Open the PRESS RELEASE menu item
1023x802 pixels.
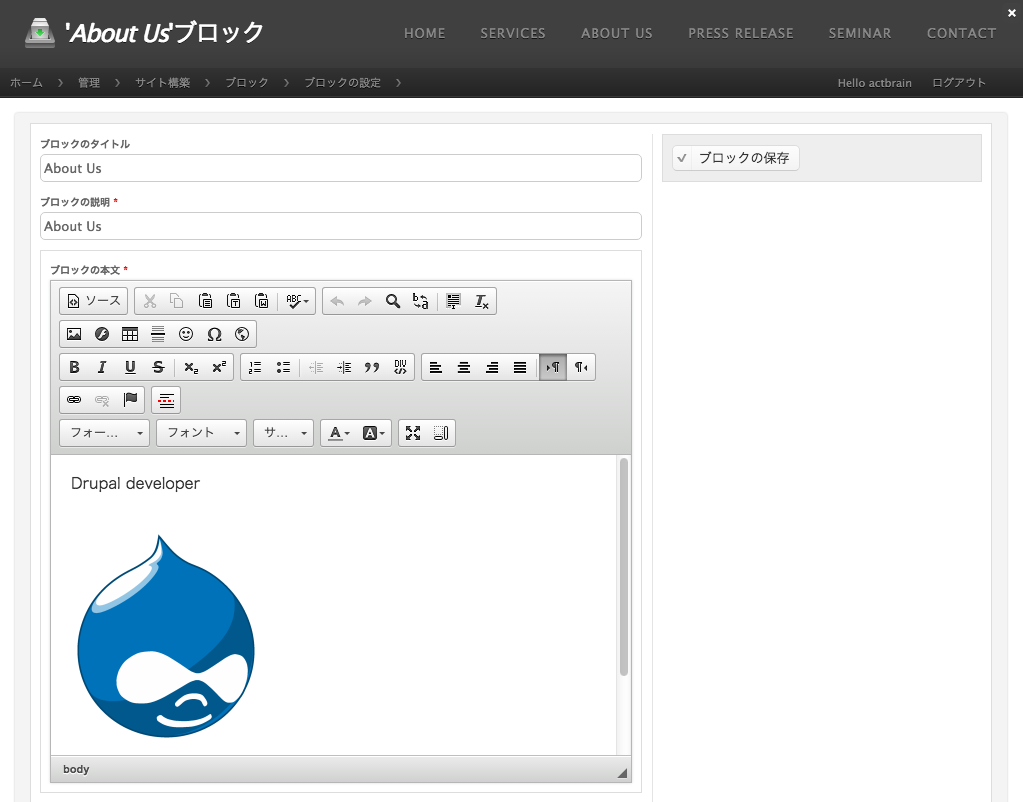point(740,33)
